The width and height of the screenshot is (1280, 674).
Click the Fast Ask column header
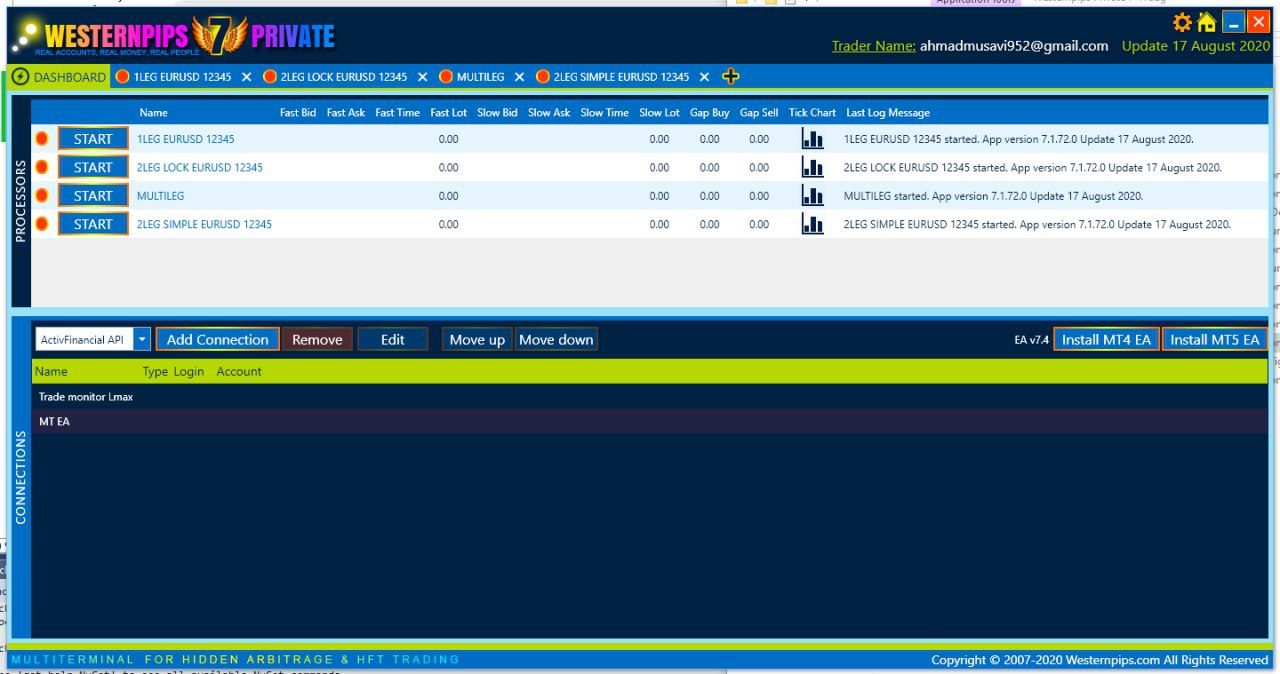[x=346, y=113]
